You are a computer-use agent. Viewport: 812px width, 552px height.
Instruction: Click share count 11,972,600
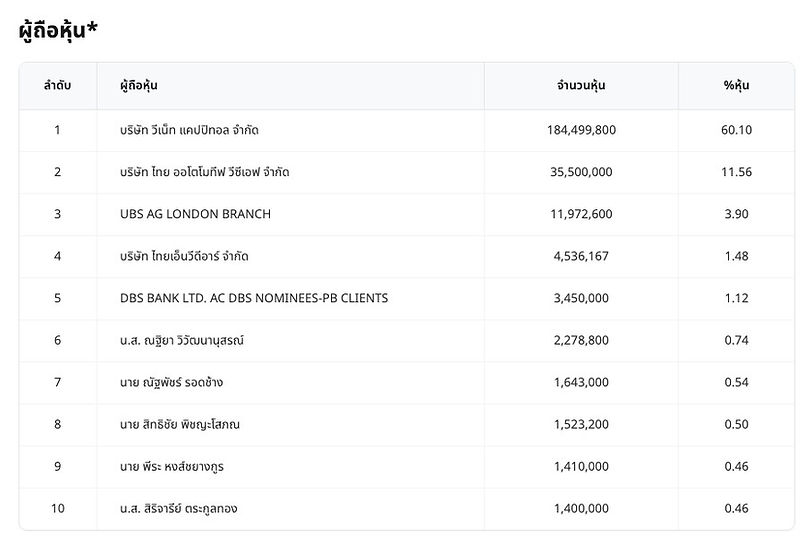coord(581,214)
